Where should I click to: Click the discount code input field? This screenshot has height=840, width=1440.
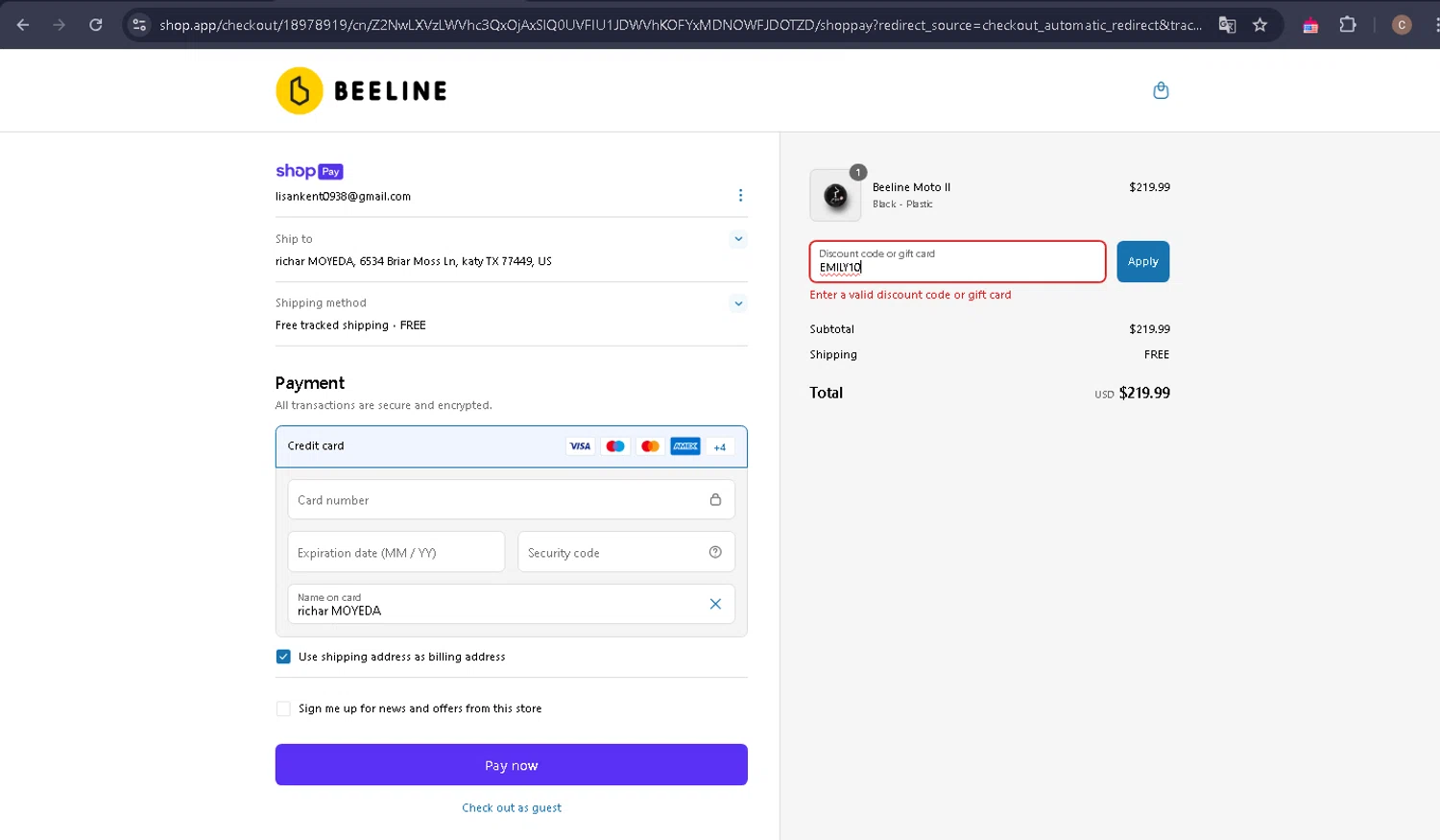958,261
